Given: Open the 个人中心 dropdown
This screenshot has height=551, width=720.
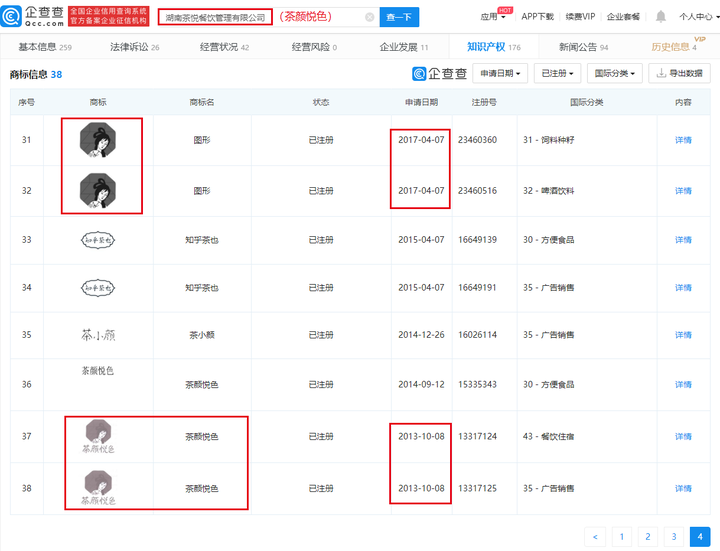Looking at the screenshot, I should tap(699, 17).
